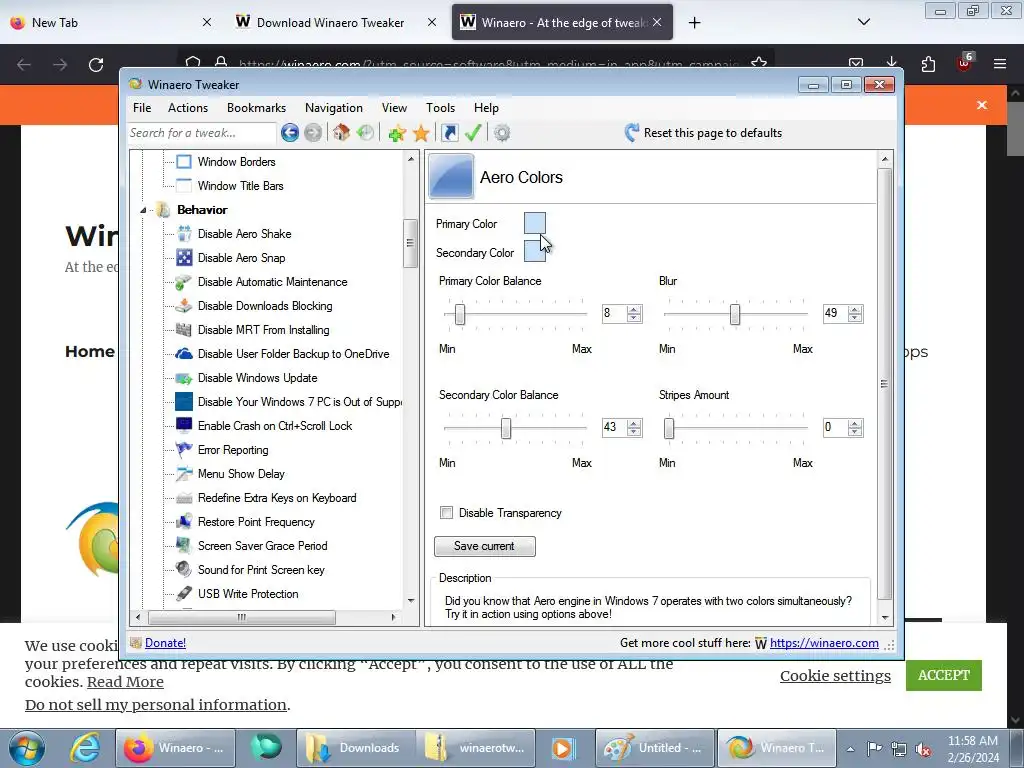The width and height of the screenshot is (1024, 768).
Task: Open the Help menu
Action: tap(487, 108)
